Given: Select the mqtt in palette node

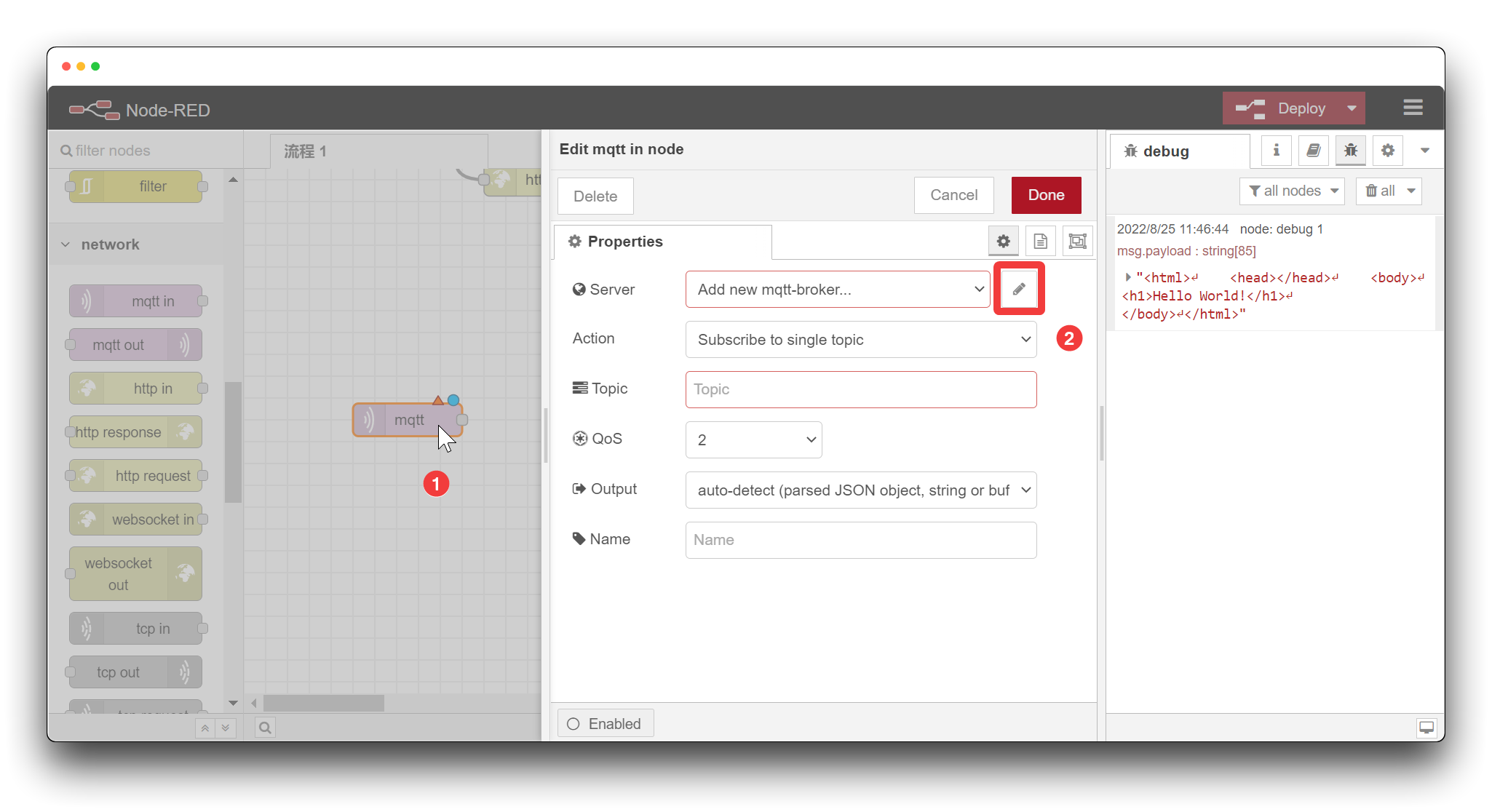Looking at the screenshot, I should pyautogui.click(x=136, y=301).
